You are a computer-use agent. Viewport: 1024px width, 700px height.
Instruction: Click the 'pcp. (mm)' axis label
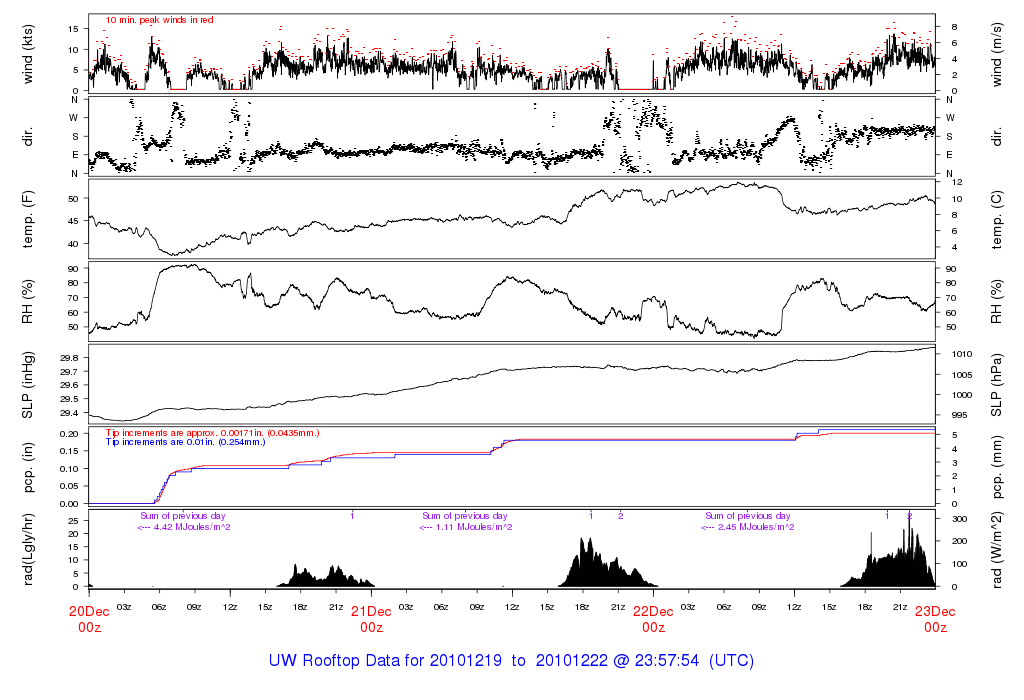coord(996,468)
